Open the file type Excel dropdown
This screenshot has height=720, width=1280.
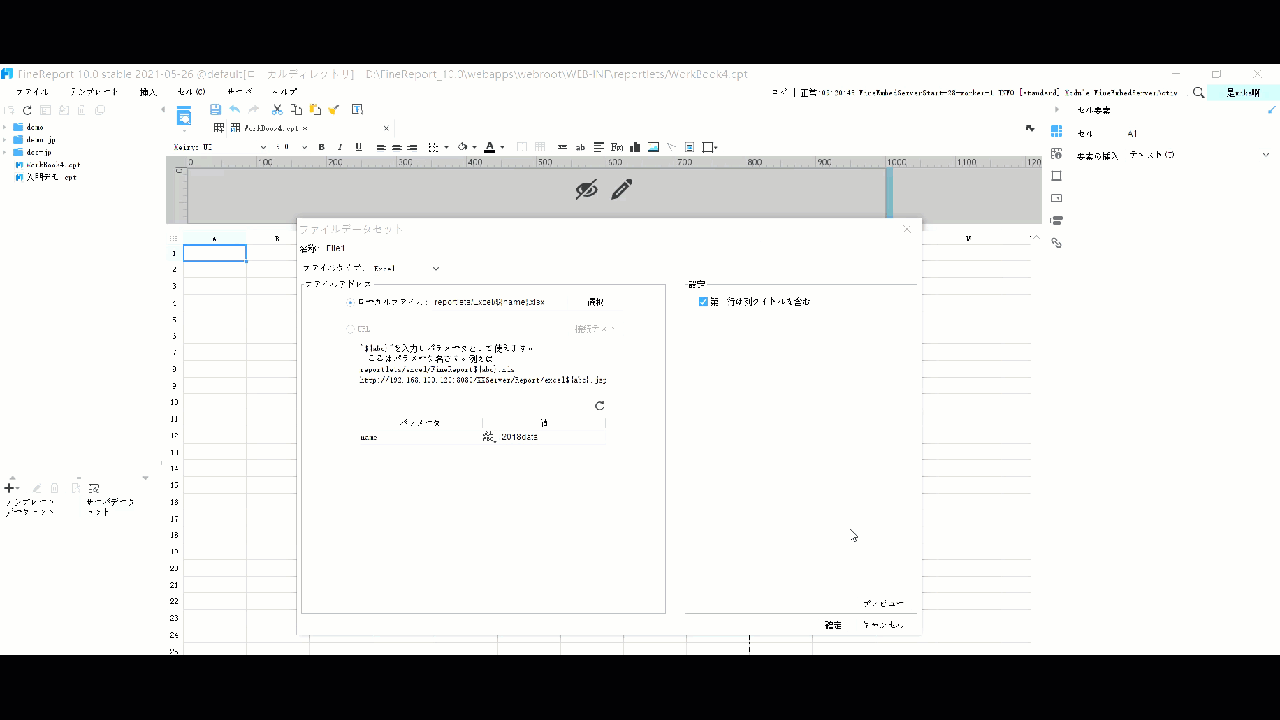(435, 268)
